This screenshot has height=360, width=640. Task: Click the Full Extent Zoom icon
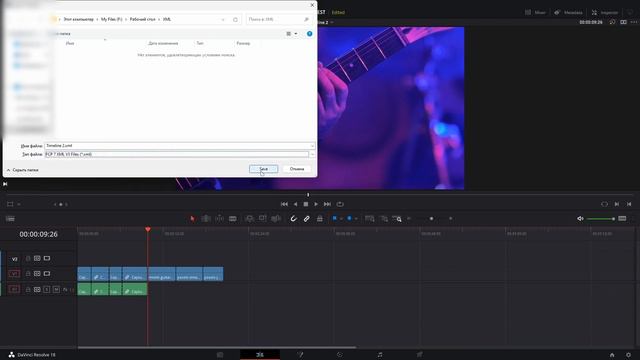click(370, 219)
